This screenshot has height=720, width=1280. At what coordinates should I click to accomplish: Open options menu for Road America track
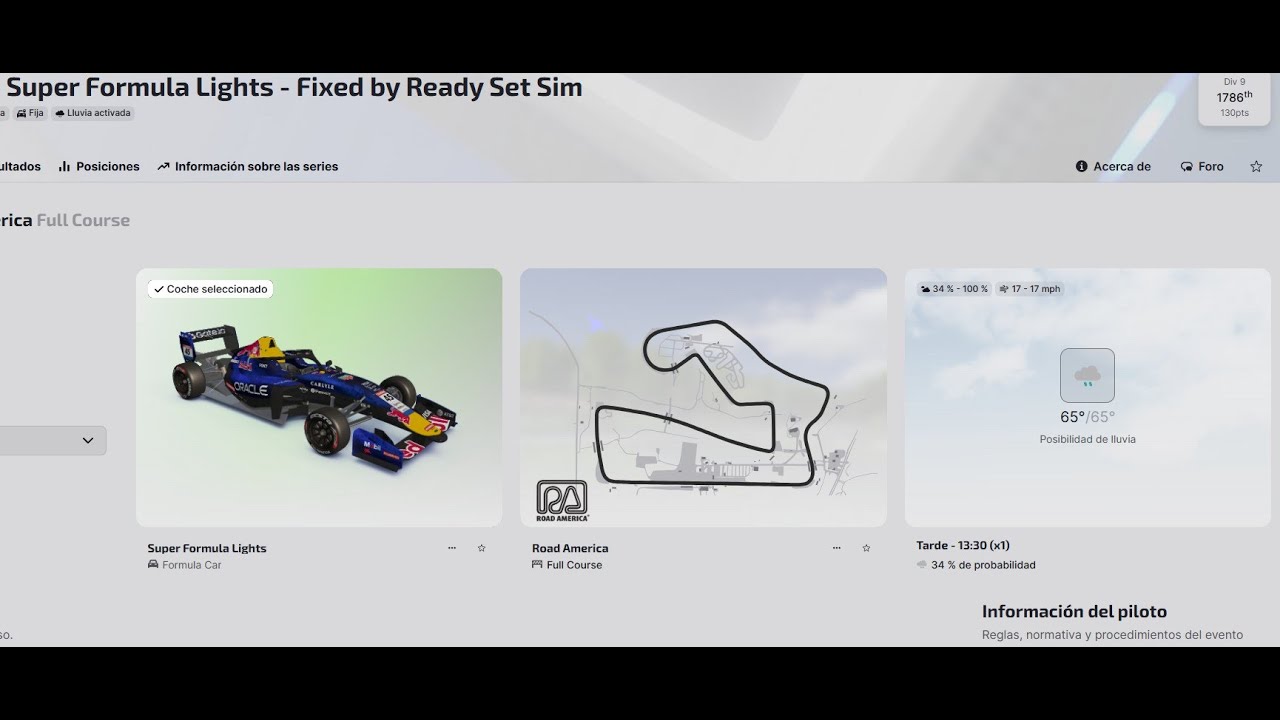tap(837, 548)
